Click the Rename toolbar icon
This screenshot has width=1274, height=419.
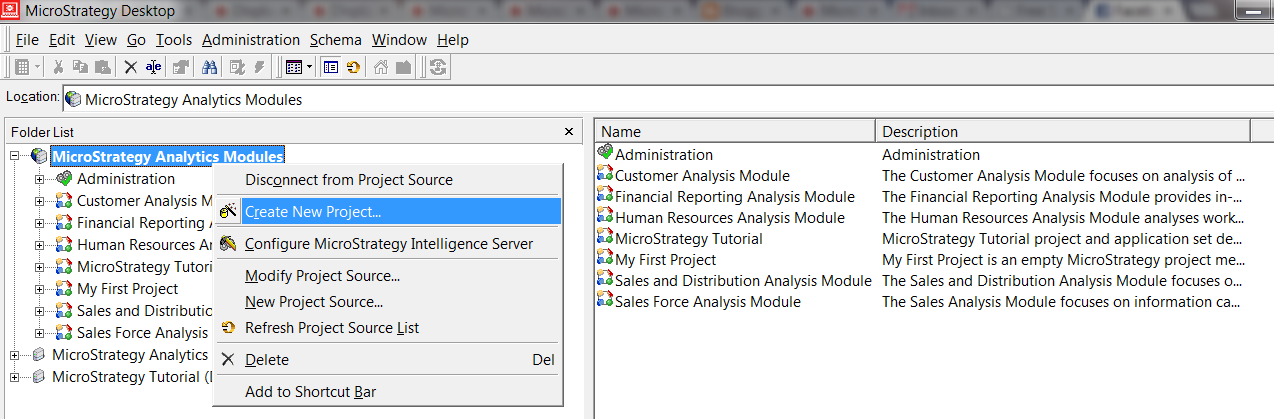coord(153,67)
